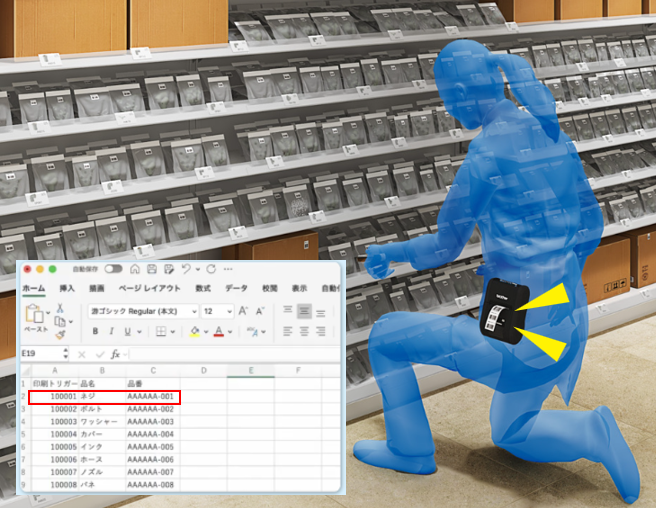This screenshot has height=508, width=656.
Task: Switch to the 挿入 tab
Action: pos(67,288)
